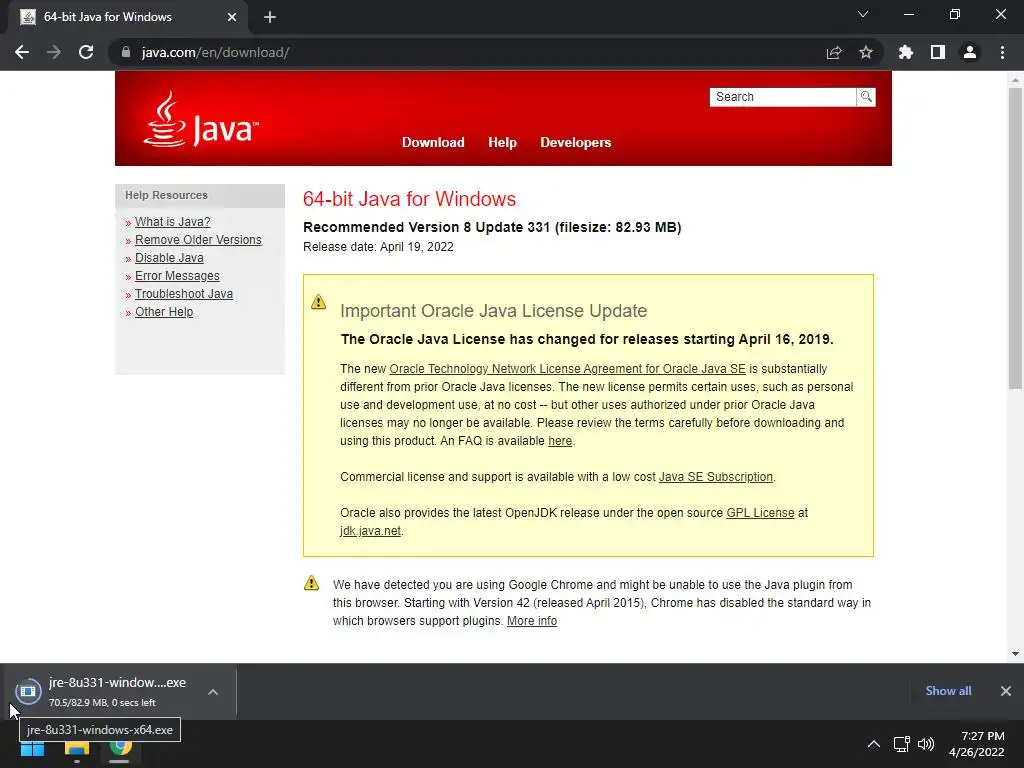This screenshot has height=768, width=1024.
Task: Open the clock showing 7:27 PM
Action: click(x=976, y=744)
